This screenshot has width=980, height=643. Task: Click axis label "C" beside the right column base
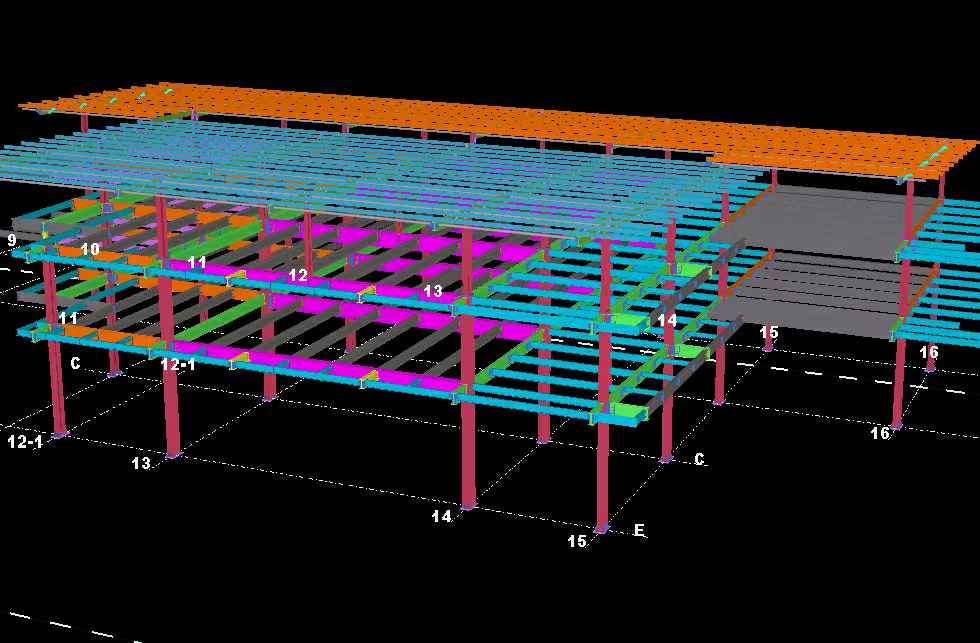point(700,459)
